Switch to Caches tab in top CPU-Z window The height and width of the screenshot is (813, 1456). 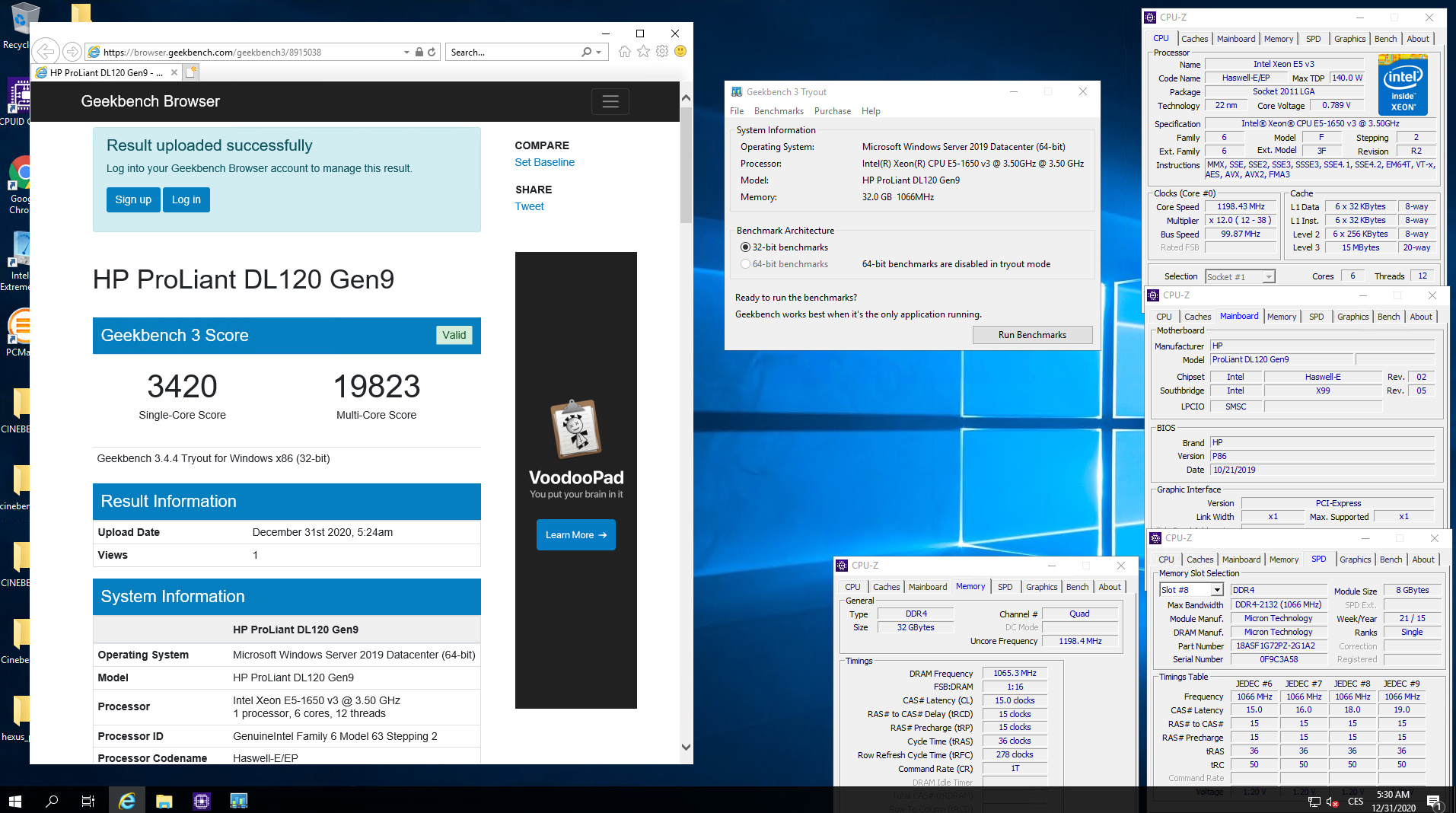[x=1194, y=39]
